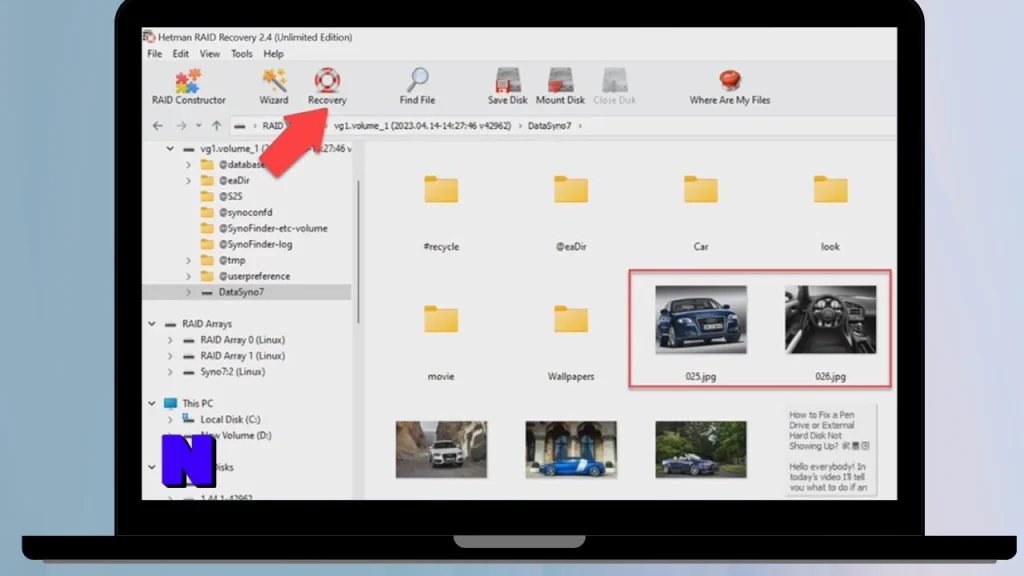Select the text document preview thumbnail
The height and width of the screenshot is (576, 1024).
(x=830, y=451)
